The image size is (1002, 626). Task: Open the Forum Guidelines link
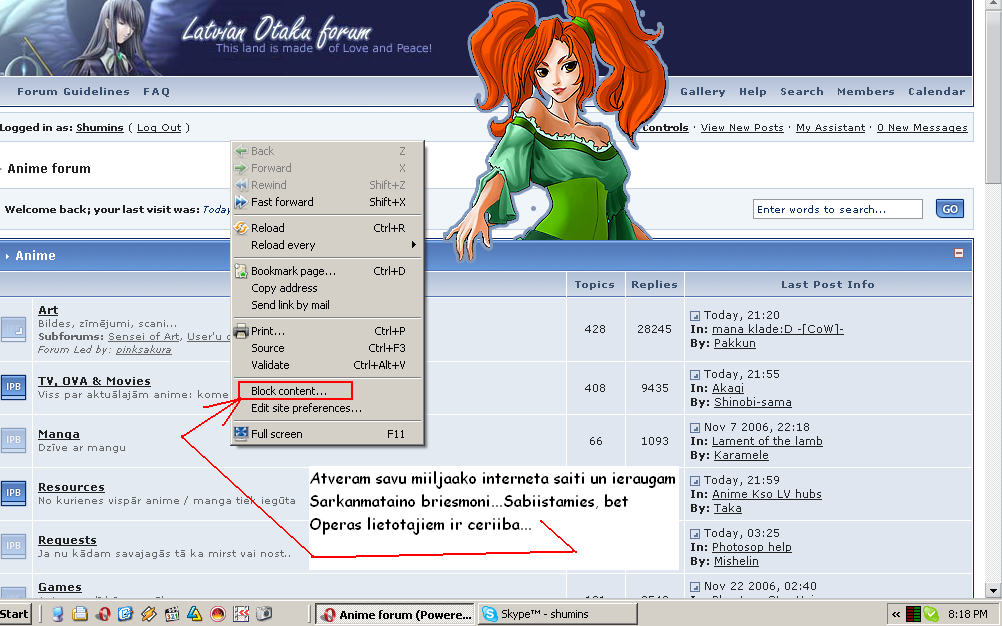point(73,91)
